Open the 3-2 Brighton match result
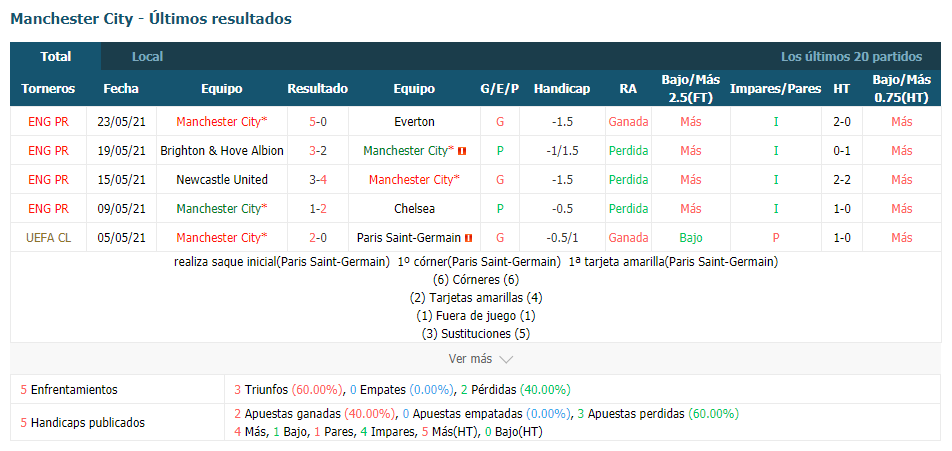 pyautogui.click(x=318, y=151)
